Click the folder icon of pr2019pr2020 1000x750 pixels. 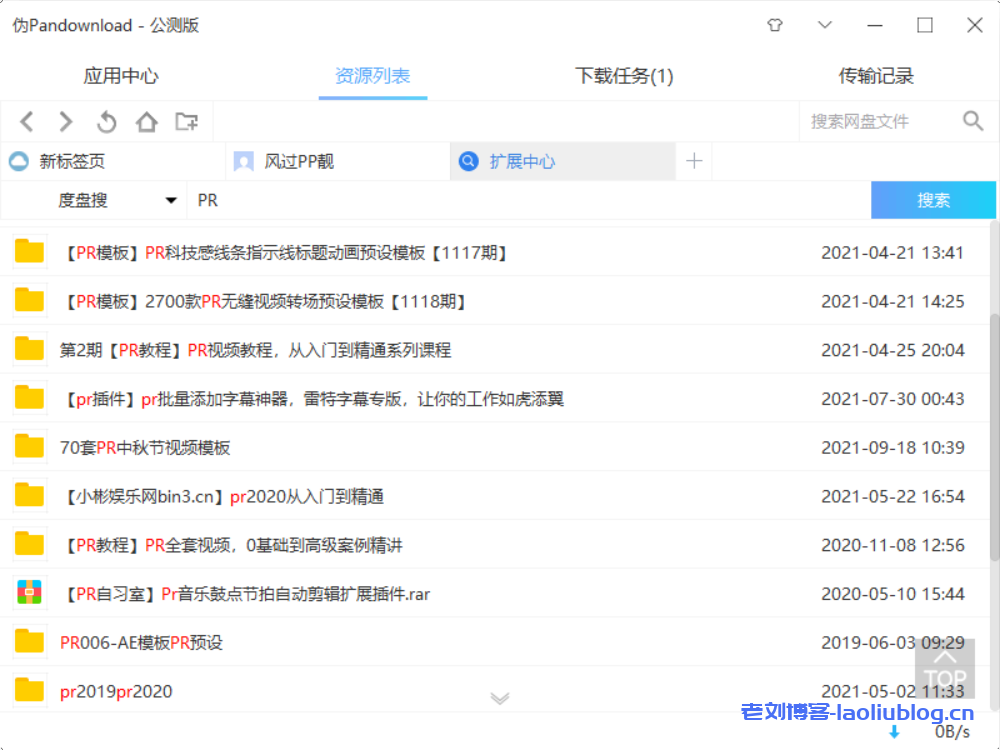[x=28, y=691]
